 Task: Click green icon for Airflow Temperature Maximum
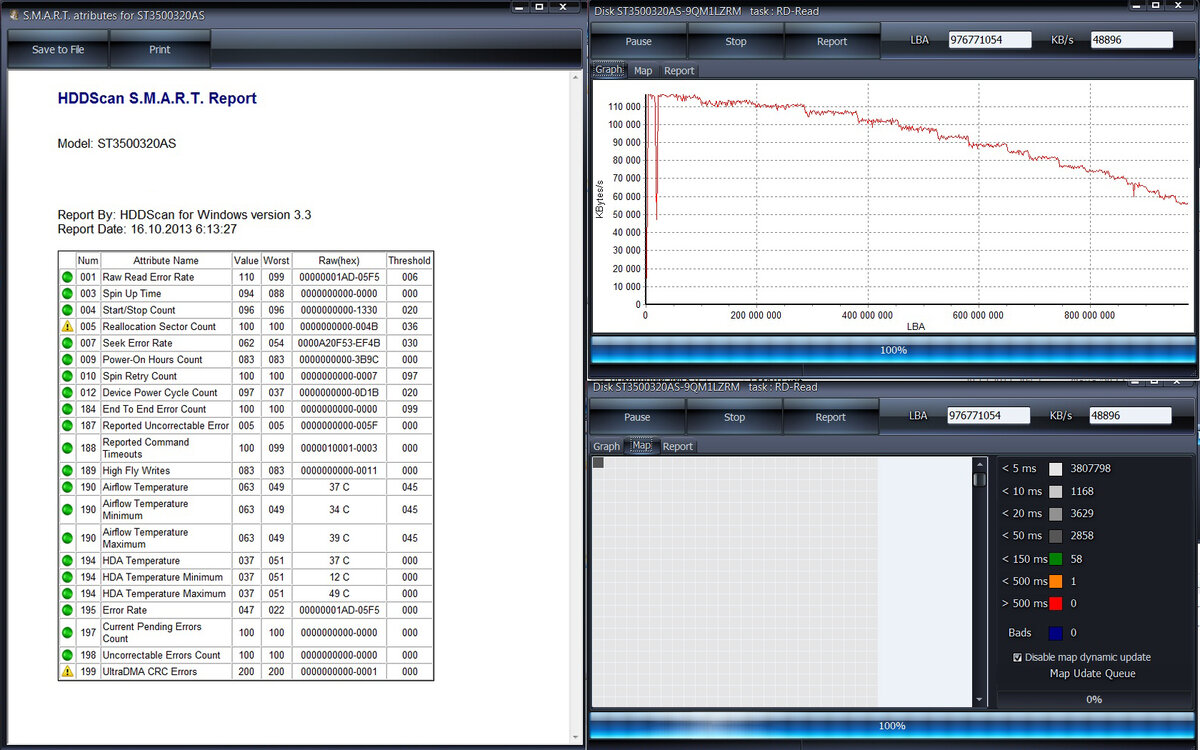[x=67, y=538]
